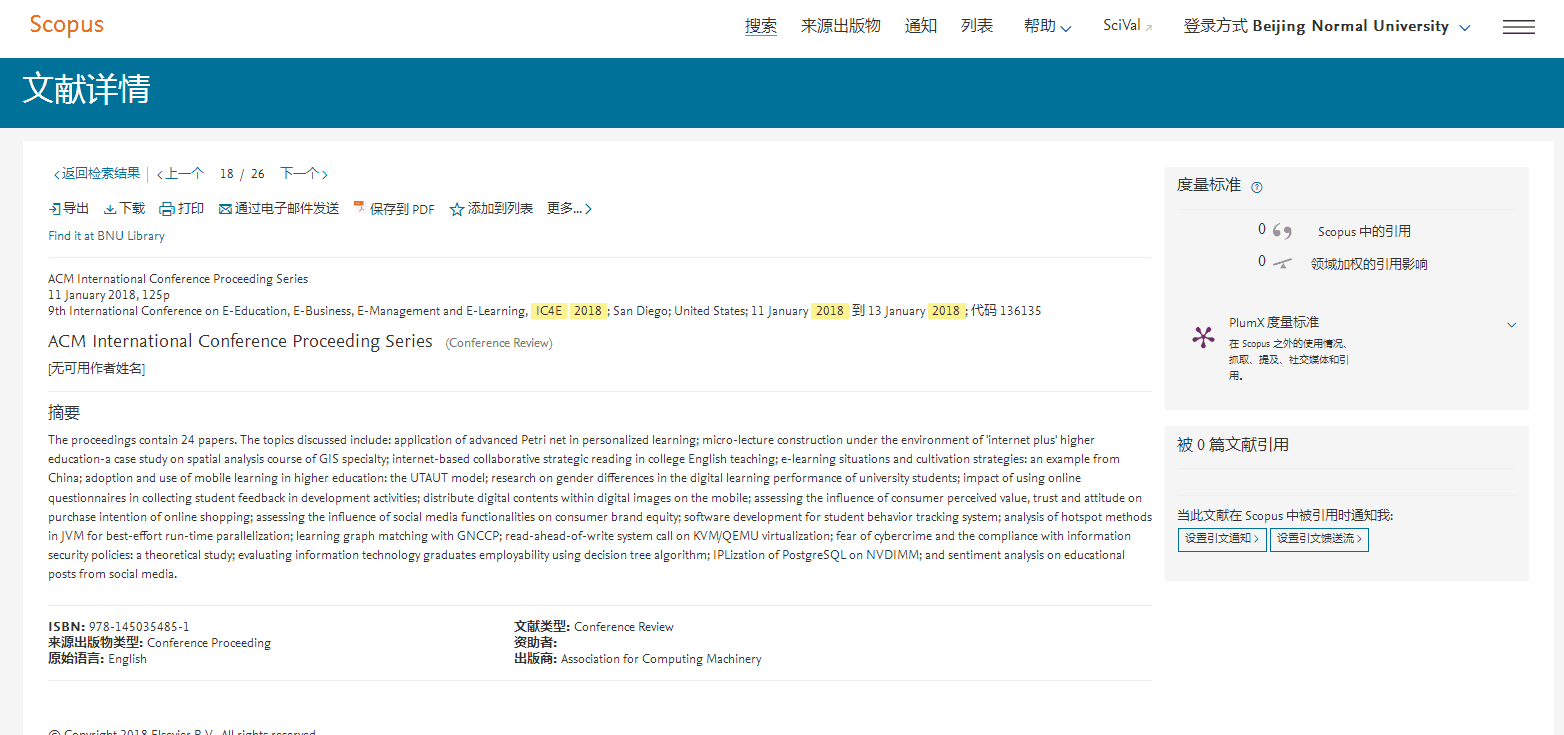Image resolution: width=1564 pixels, height=735 pixels.
Task: Click 领域加权的引用影响 metric label
Action: click(x=1369, y=264)
